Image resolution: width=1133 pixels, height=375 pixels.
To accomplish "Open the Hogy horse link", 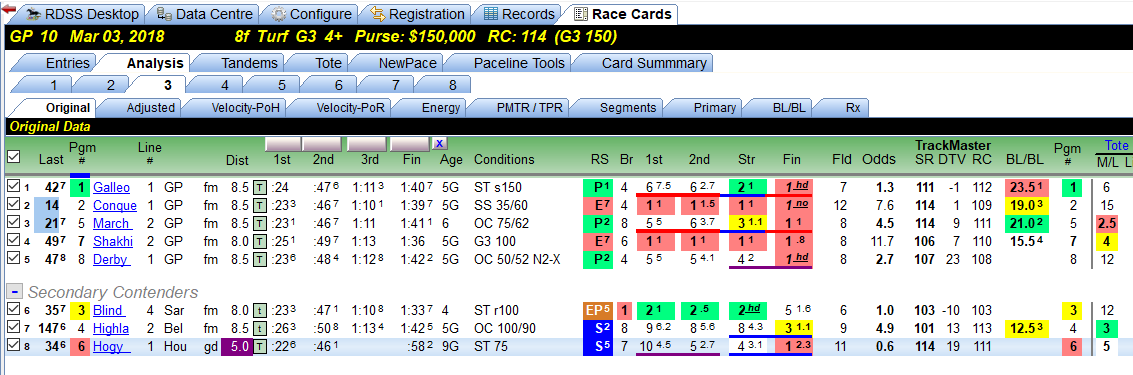I will point(111,348).
